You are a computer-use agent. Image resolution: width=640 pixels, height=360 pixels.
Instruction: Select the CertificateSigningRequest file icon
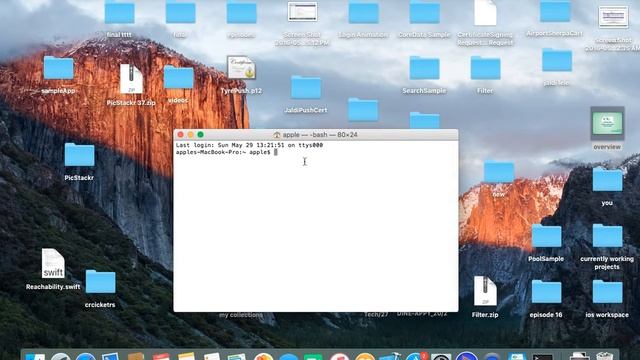(x=485, y=13)
